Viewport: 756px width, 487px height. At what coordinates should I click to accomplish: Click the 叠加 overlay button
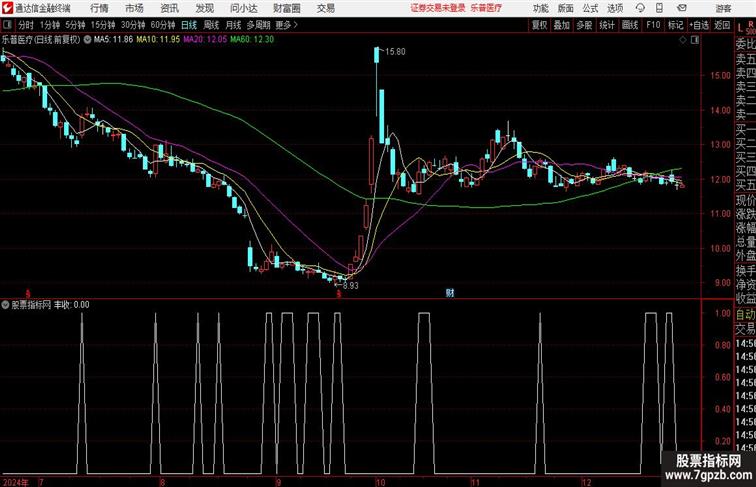(562, 25)
